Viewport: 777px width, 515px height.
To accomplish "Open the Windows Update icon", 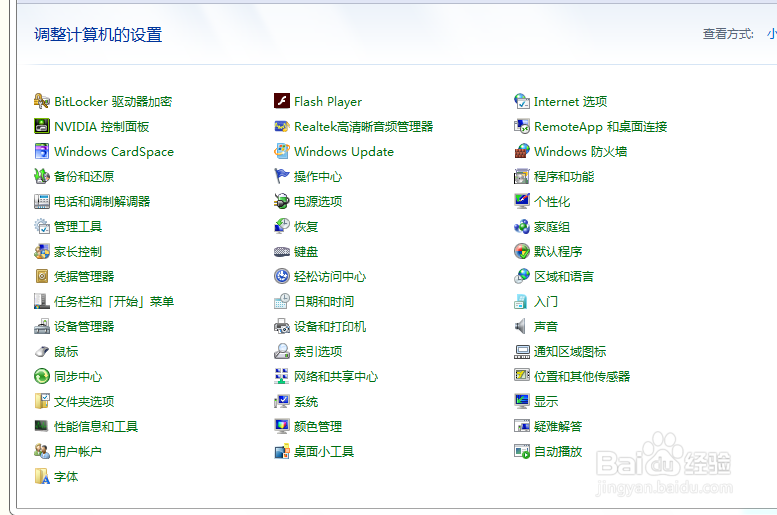I will [281, 151].
